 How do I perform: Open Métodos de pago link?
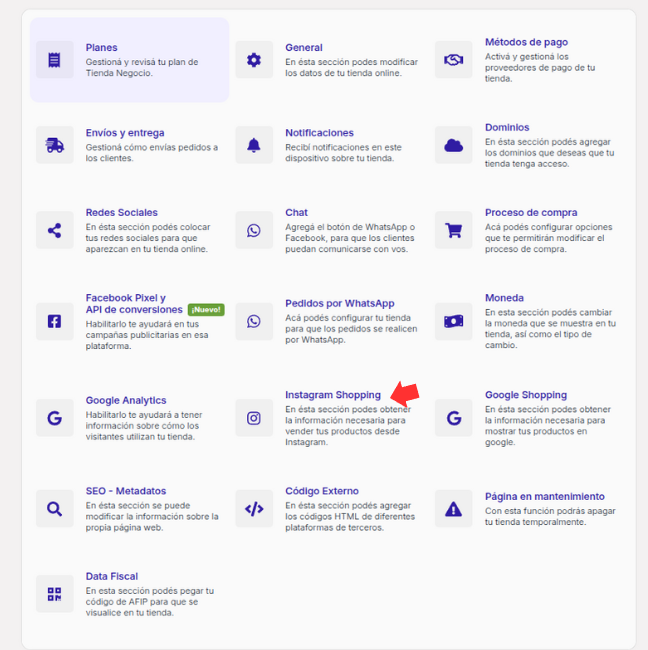point(526,42)
